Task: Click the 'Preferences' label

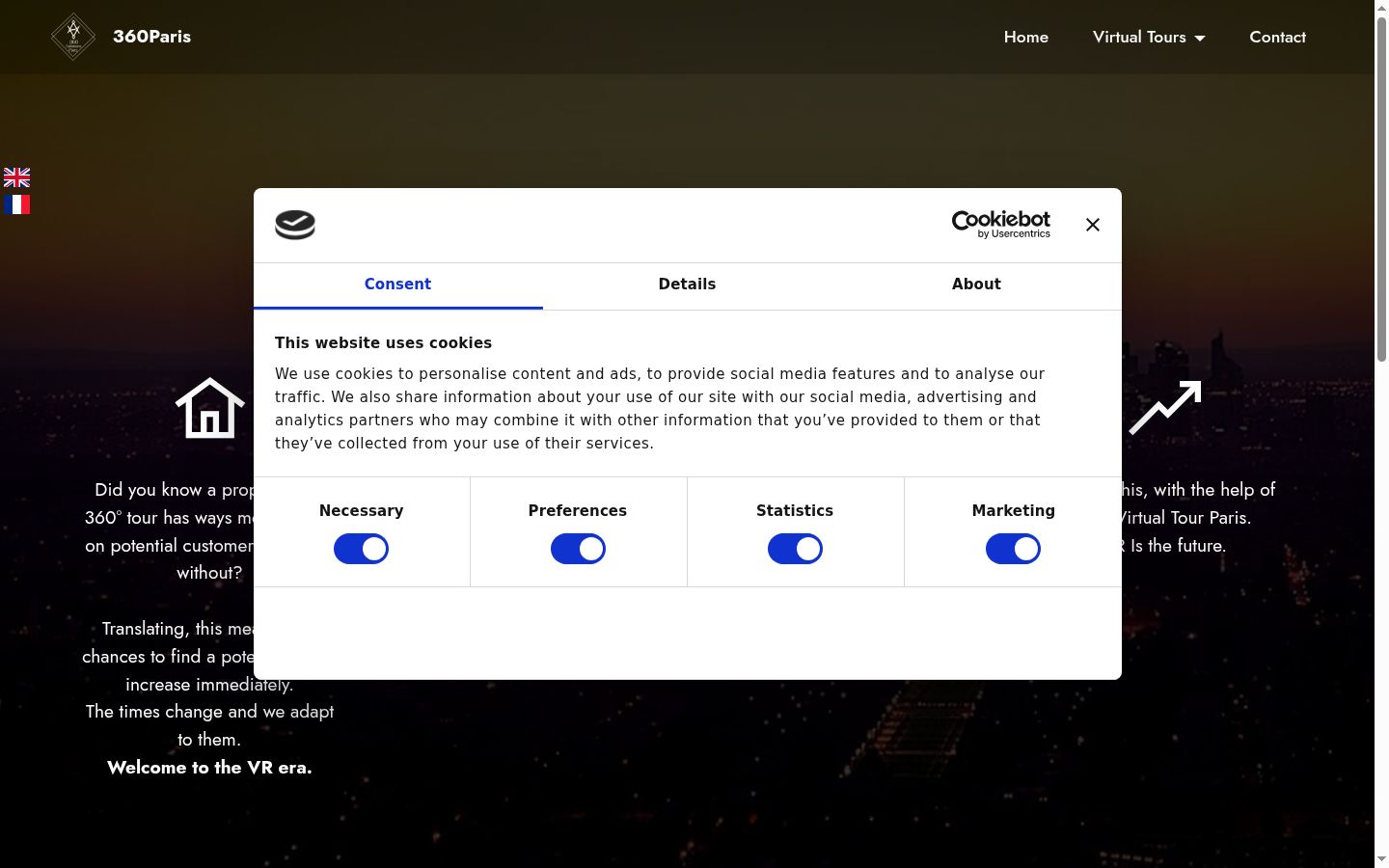Action: (578, 511)
